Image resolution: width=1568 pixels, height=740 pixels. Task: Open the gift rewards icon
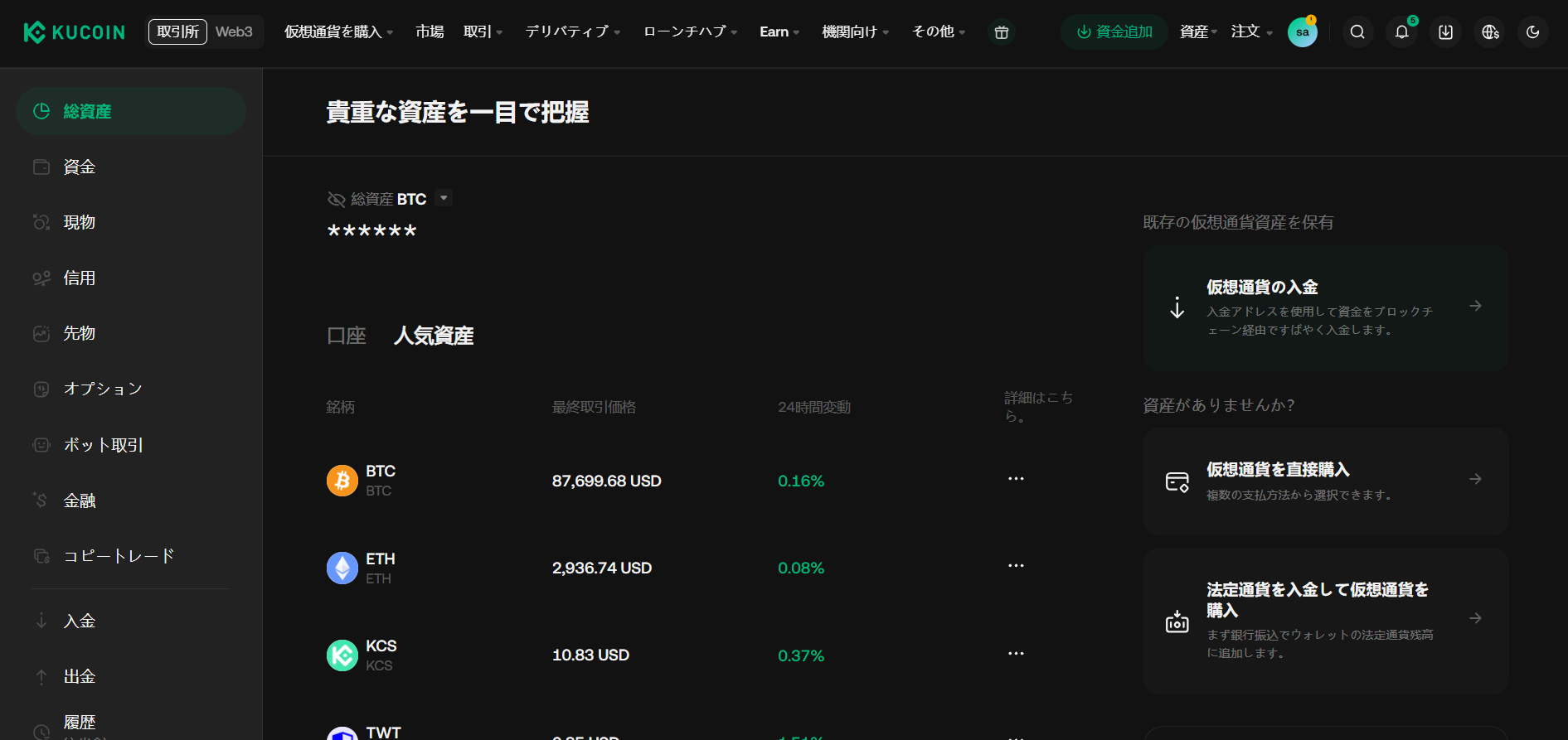coord(1002,32)
